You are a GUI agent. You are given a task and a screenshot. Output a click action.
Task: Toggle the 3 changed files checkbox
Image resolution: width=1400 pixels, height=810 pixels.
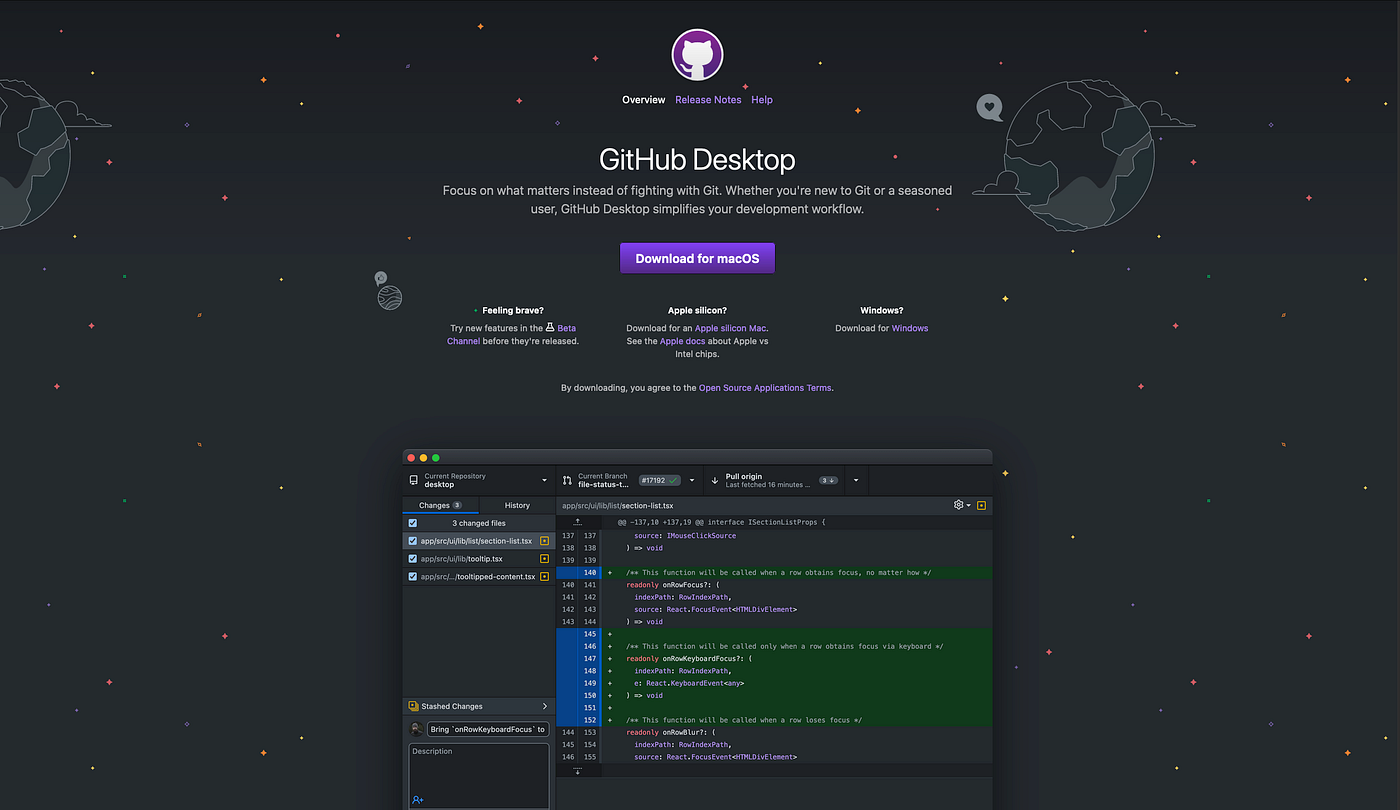(412, 523)
